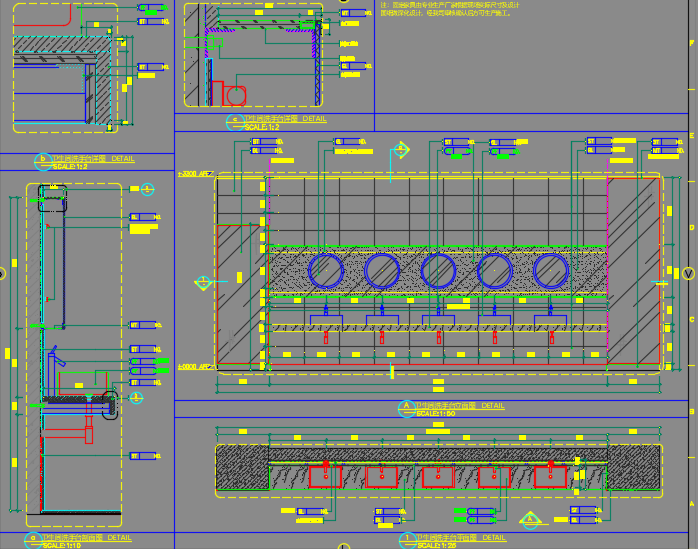Screen dimensions: 698x549
Task: Select the left red-outlined hatched panel in elevation
Action: (x=243, y=295)
